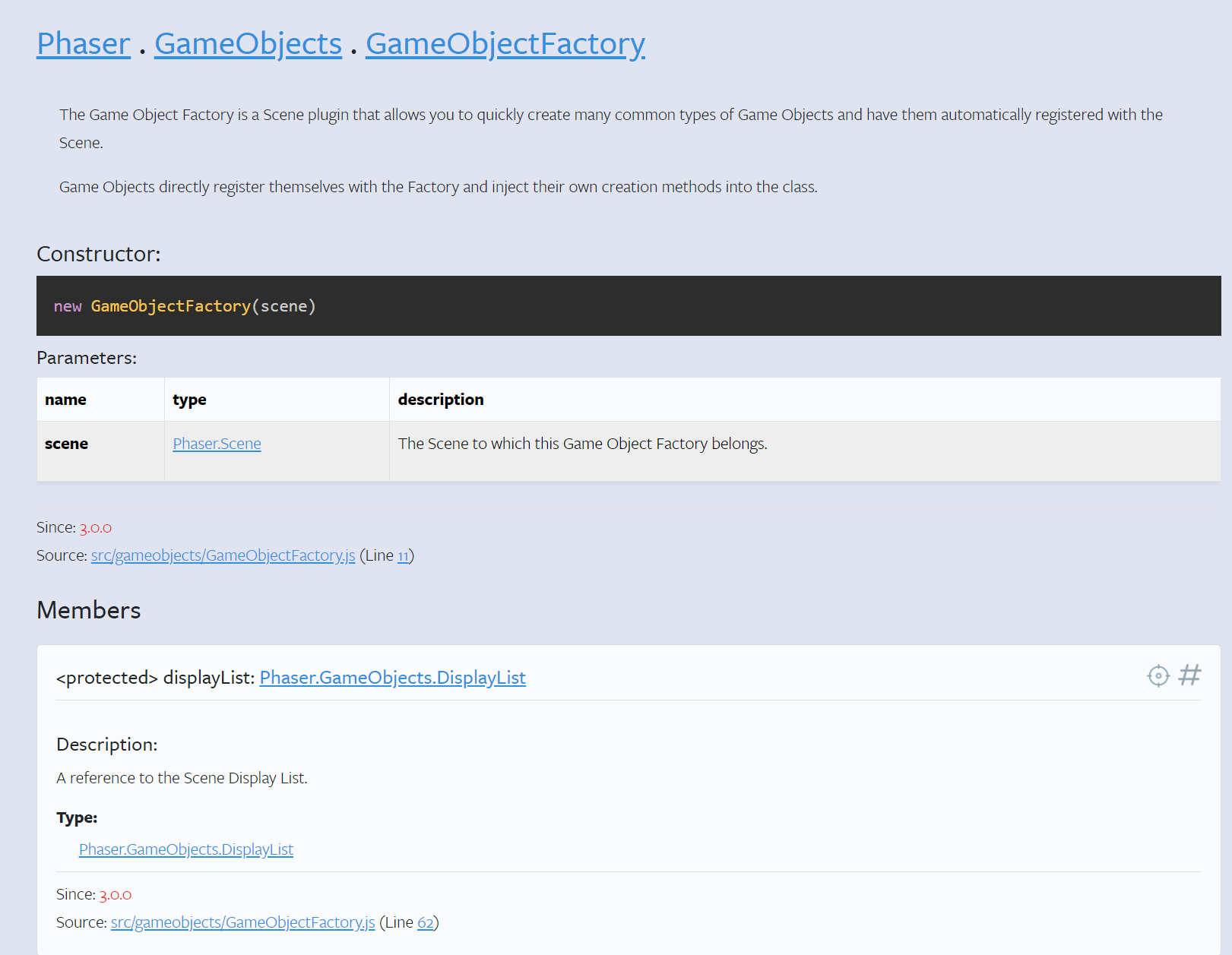Click the 'Description:' subheading in displayList card
Viewport: 1232px width, 955px height.
point(107,745)
